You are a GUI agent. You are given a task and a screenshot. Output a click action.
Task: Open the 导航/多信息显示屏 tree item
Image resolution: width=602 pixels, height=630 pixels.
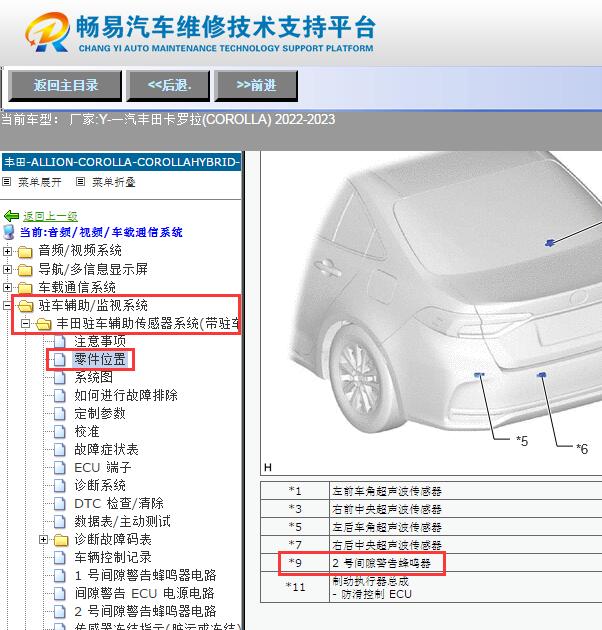coord(93,269)
